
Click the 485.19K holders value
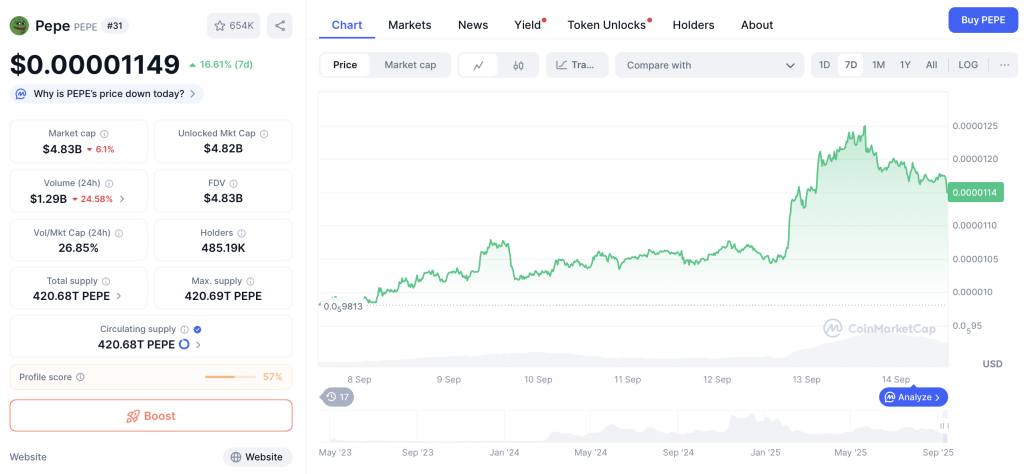click(223, 247)
